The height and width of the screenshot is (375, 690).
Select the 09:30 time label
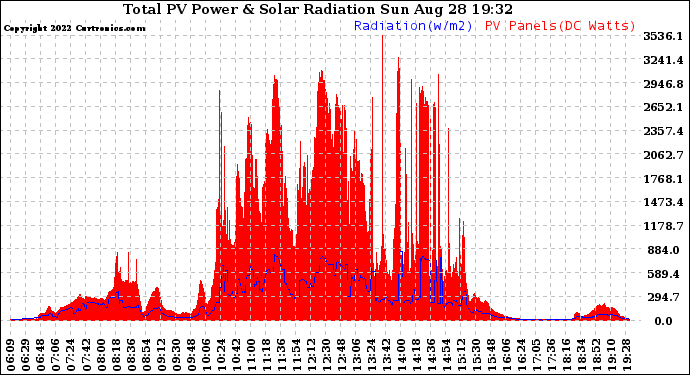(x=176, y=355)
